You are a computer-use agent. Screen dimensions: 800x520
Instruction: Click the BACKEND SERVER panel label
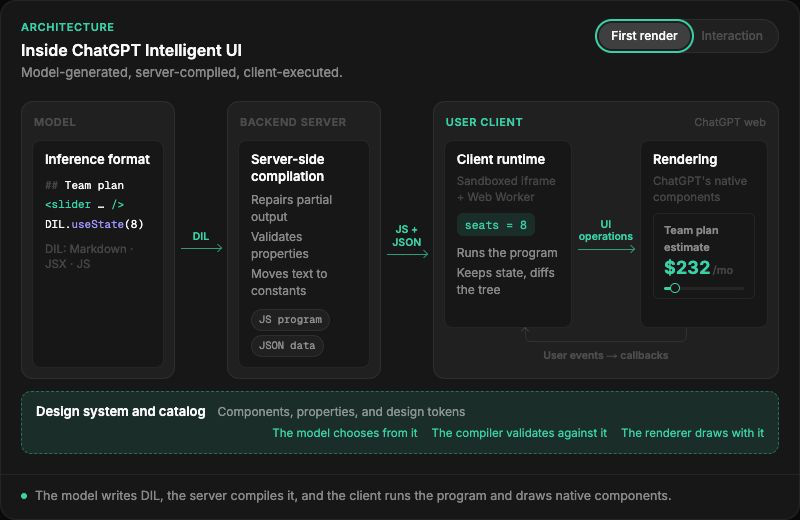[x=293, y=122]
